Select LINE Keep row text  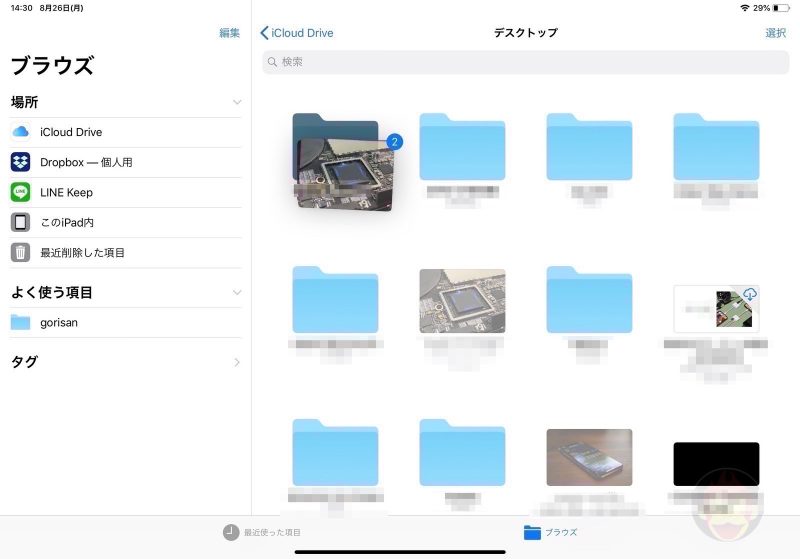tap(66, 192)
